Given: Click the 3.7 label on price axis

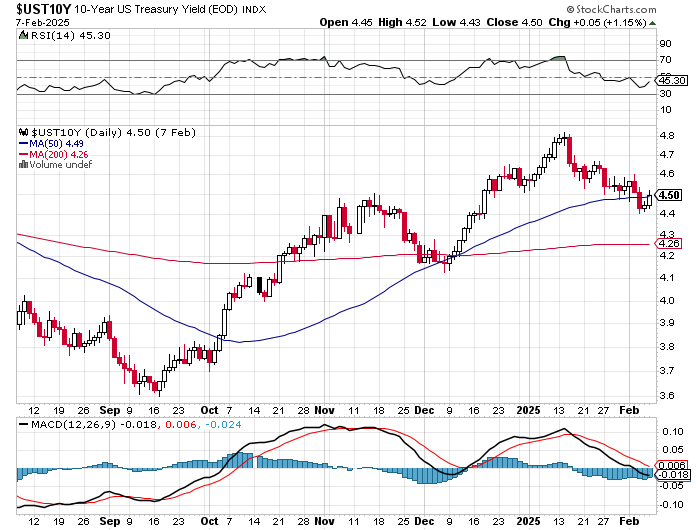Looking at the screenshot, I should point(667,371).
